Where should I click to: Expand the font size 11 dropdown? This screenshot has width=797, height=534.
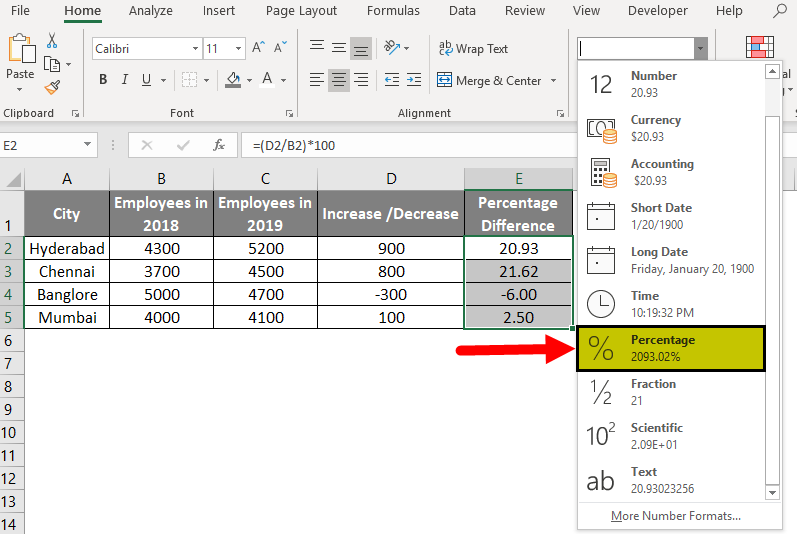pos(238,48)
